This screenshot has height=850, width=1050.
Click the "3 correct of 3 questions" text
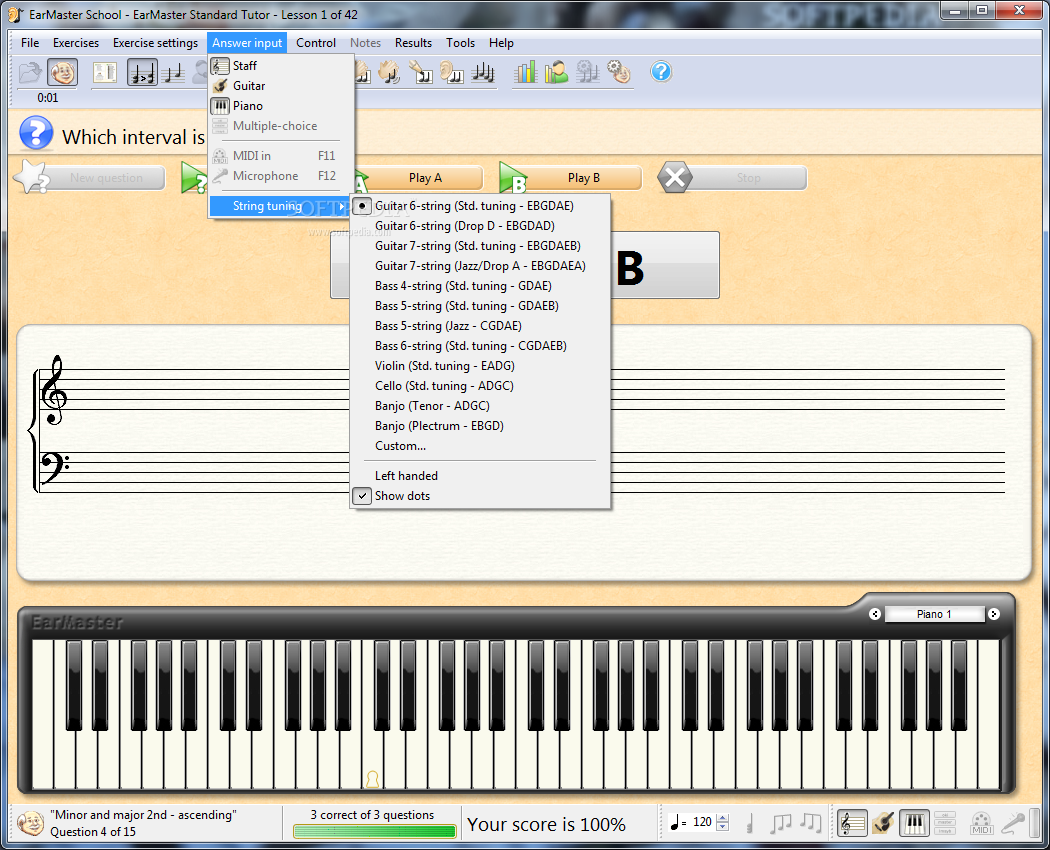coord(372,814)
